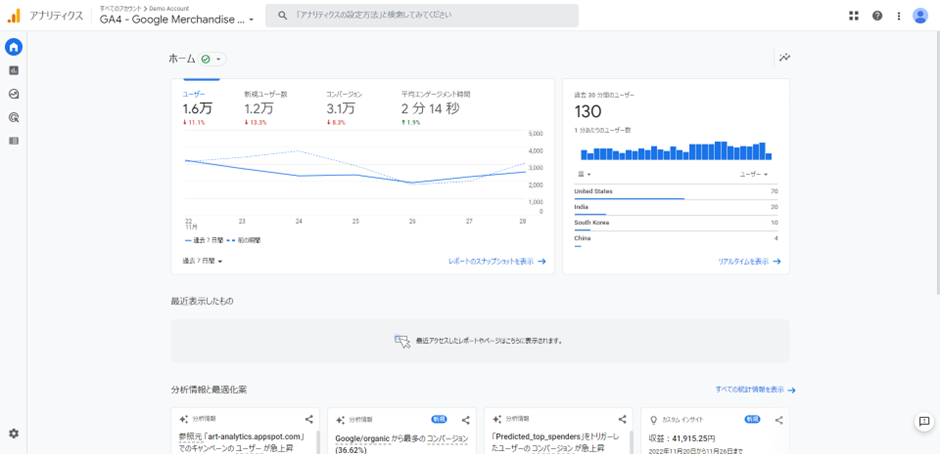
Task: Open the 過去 7 日間 date range dropdown
Action: click(x=202, y=261)
